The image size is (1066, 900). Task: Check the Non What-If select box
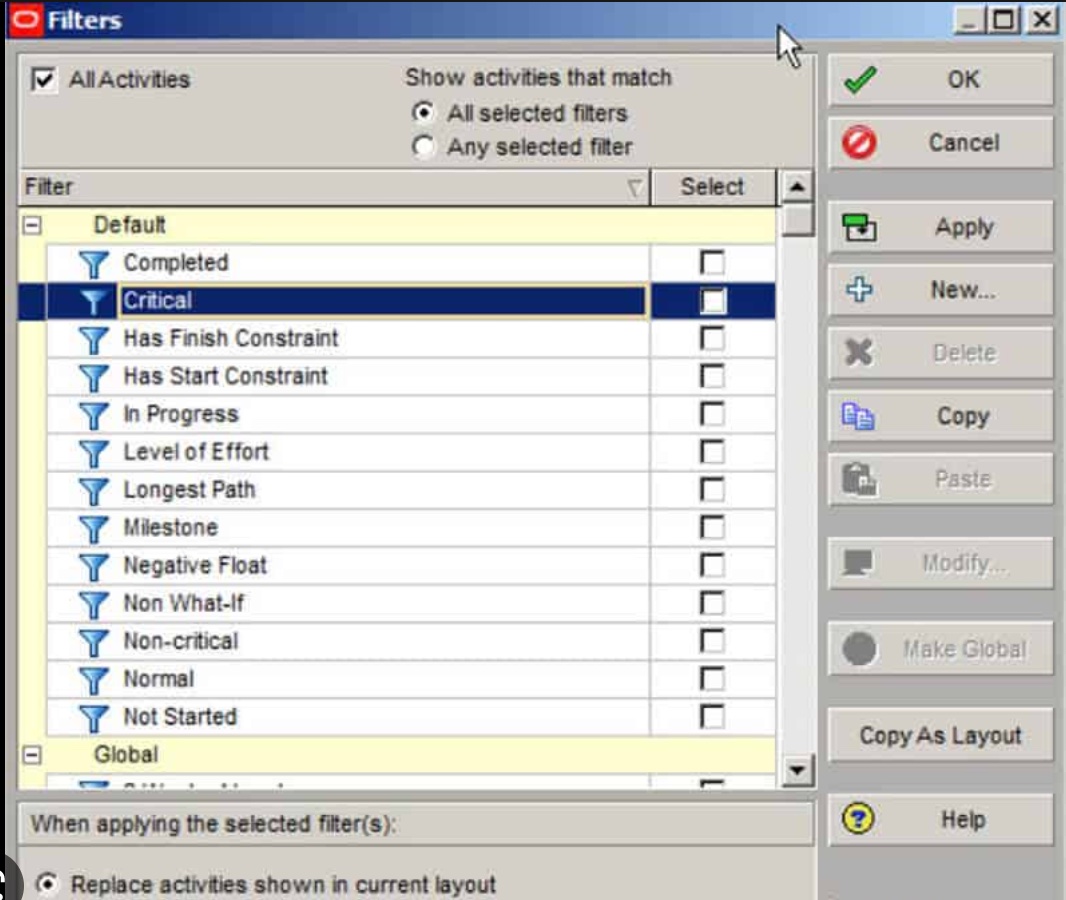(712, 602)
